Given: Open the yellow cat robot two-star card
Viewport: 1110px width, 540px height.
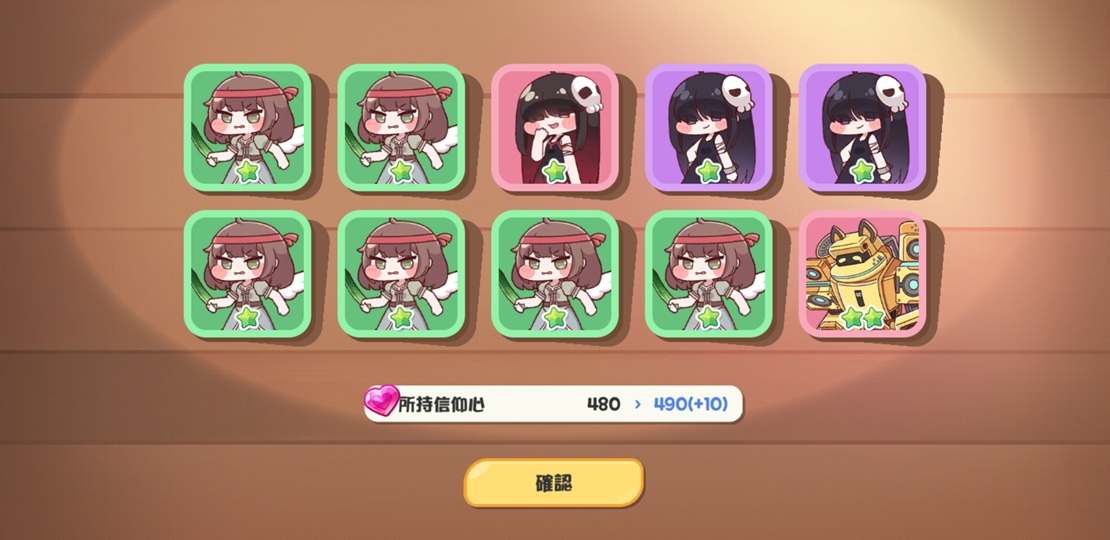Looking at the screenshot, I should pos(862,273).
